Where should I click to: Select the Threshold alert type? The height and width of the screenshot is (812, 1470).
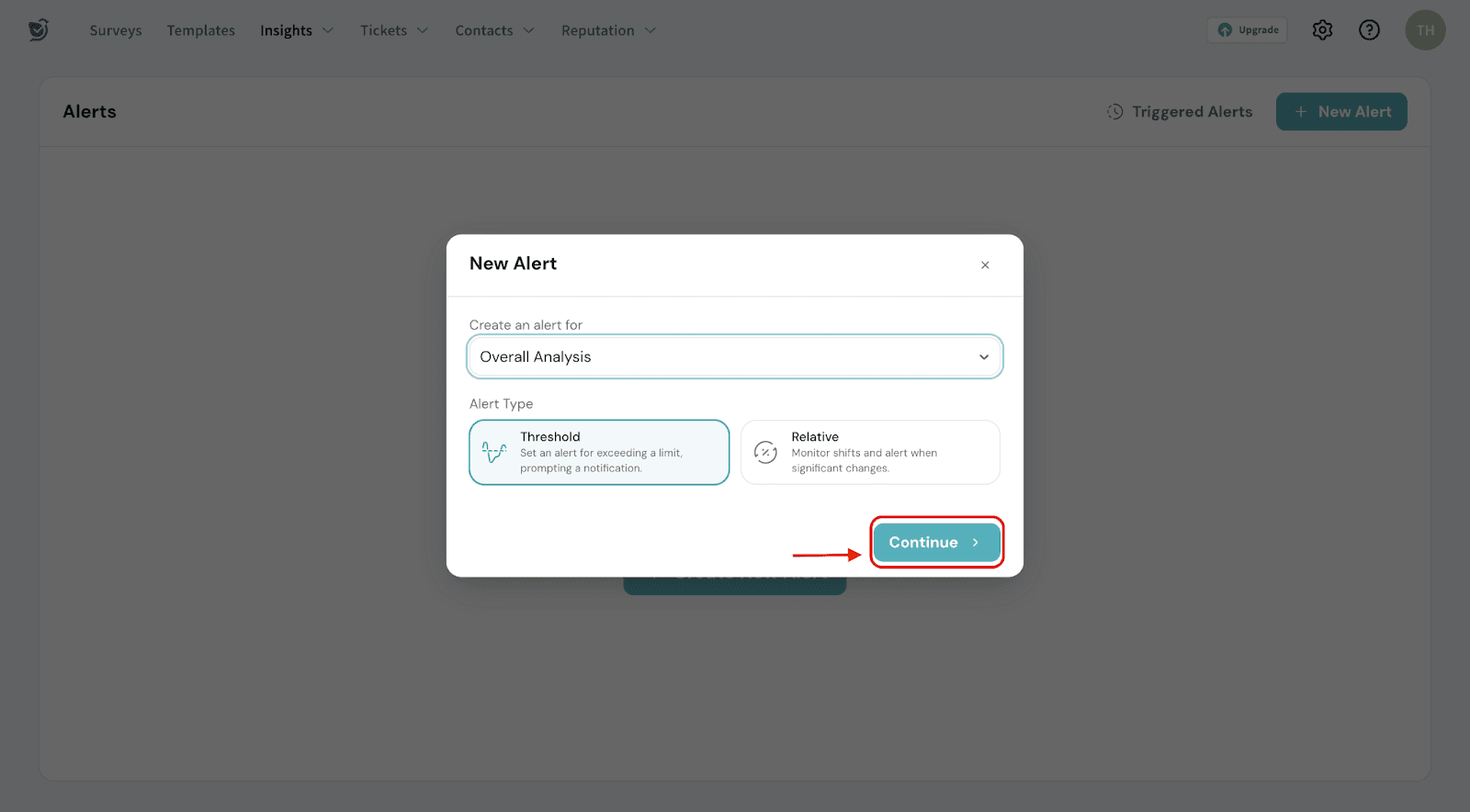[599, 452]
